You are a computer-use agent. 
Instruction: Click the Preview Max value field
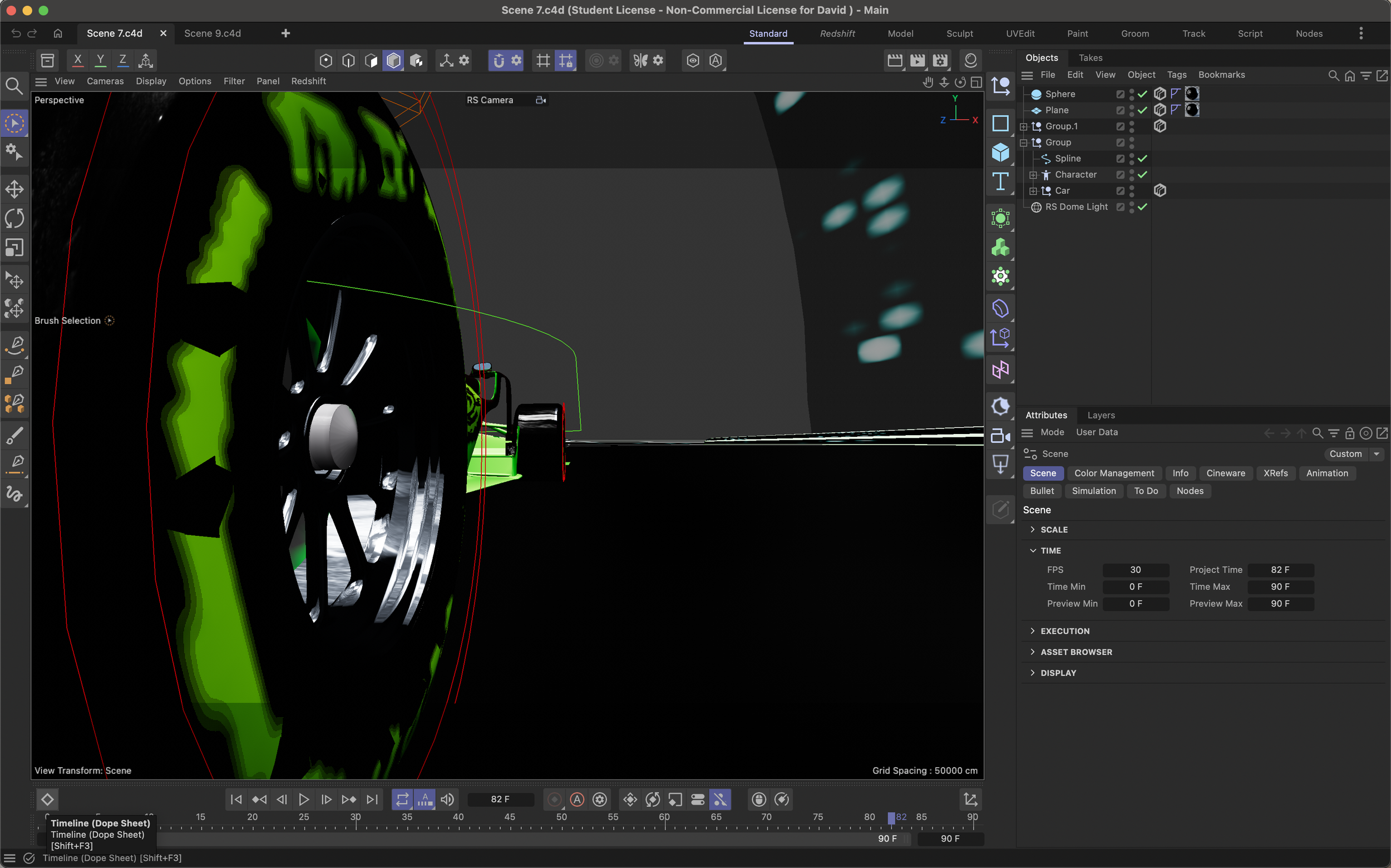click(x=1280, y=604)
